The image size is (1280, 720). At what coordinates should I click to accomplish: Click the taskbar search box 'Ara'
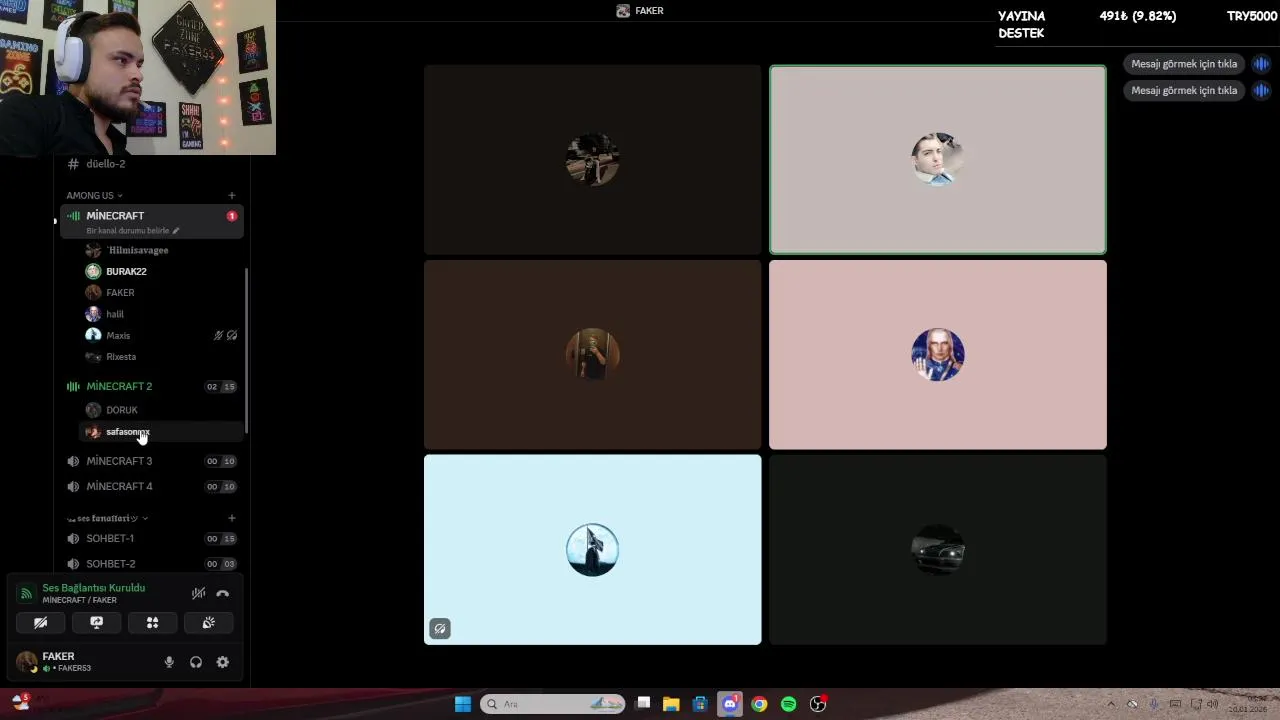pos(553,704)
